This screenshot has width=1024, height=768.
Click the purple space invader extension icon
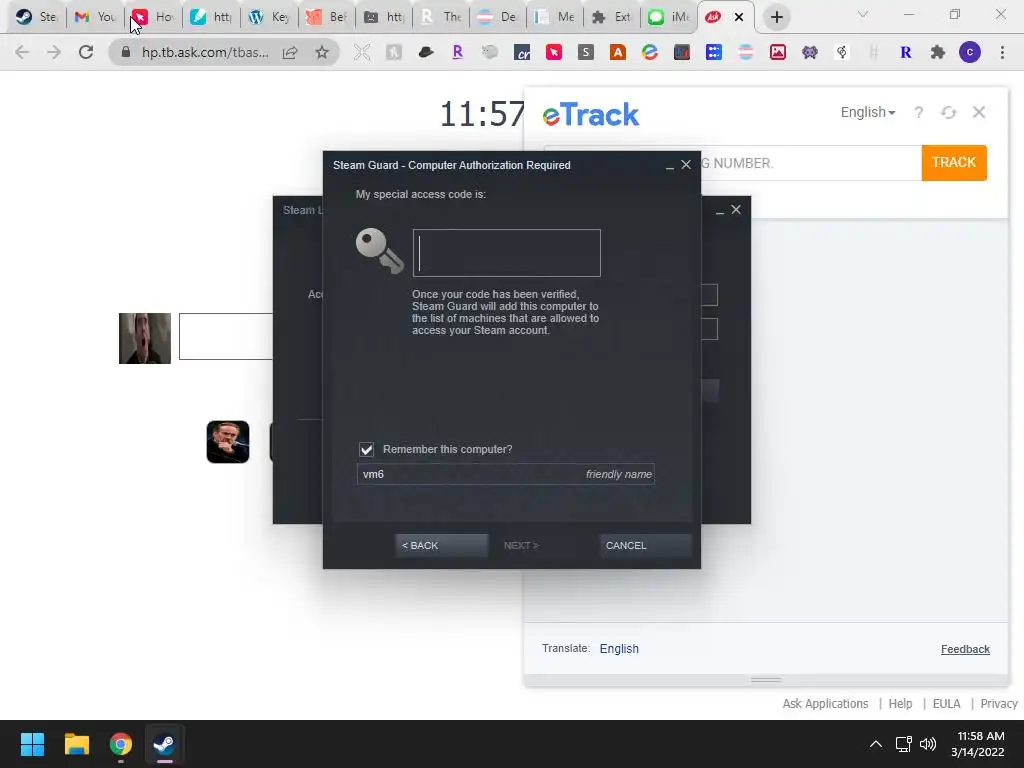pyautogui.click(x=810, y=52)
